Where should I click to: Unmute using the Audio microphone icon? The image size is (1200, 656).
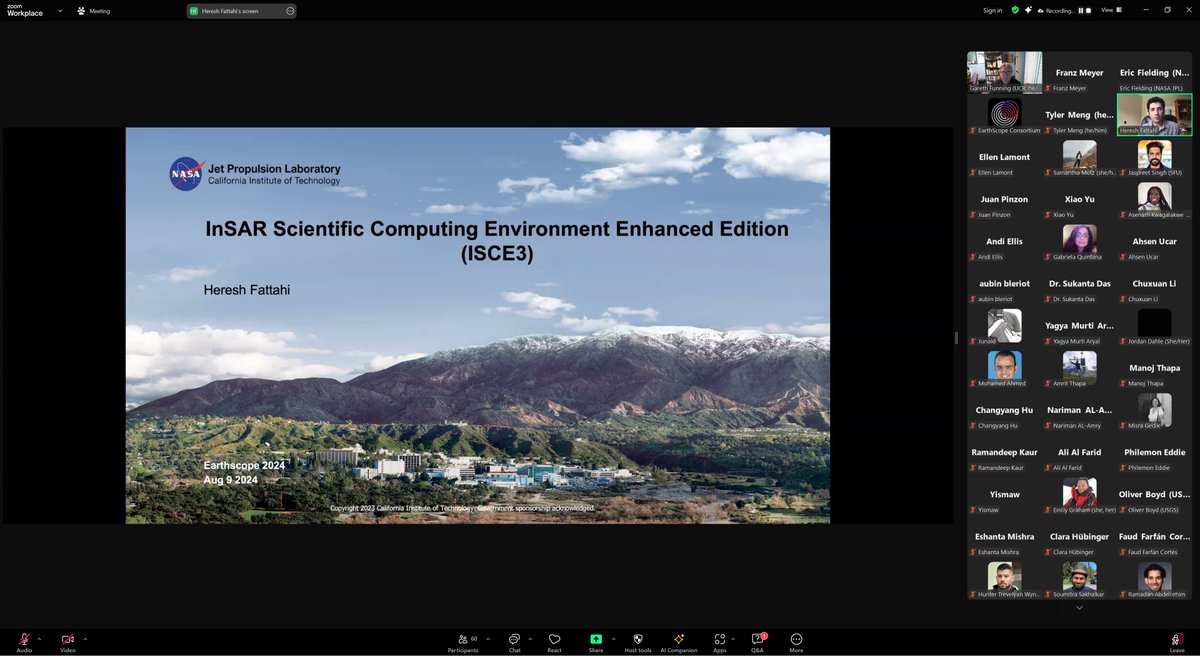[x=24, y=639]
